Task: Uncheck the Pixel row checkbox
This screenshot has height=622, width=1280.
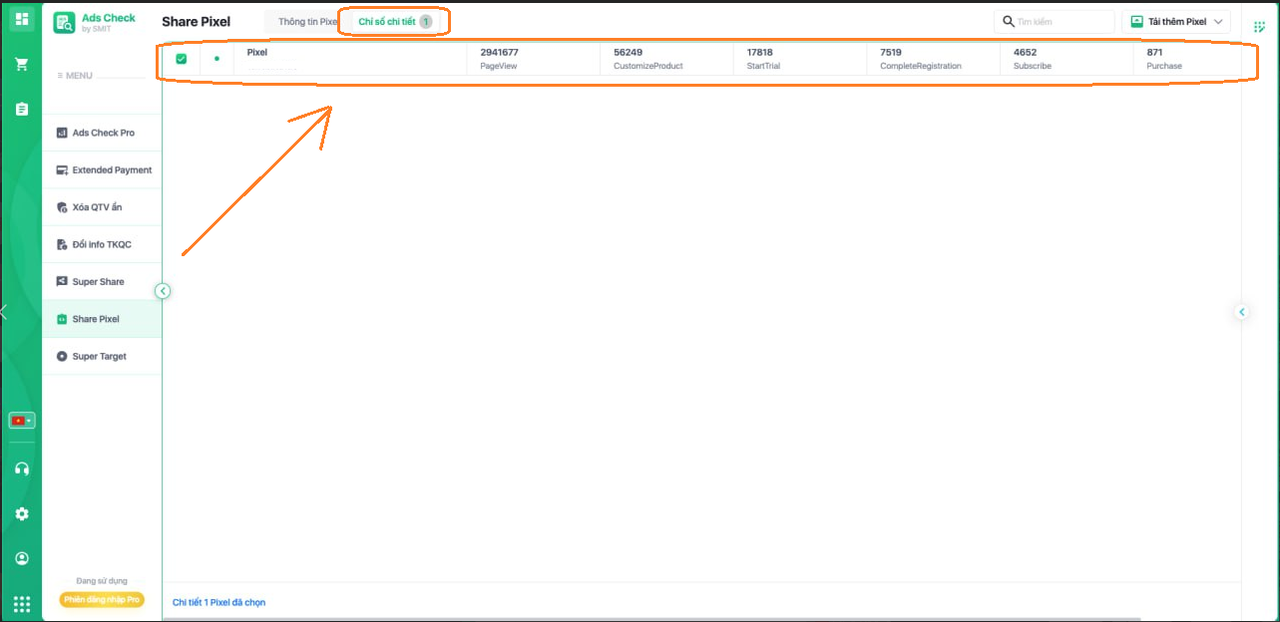Action: [x=181, y=59]
